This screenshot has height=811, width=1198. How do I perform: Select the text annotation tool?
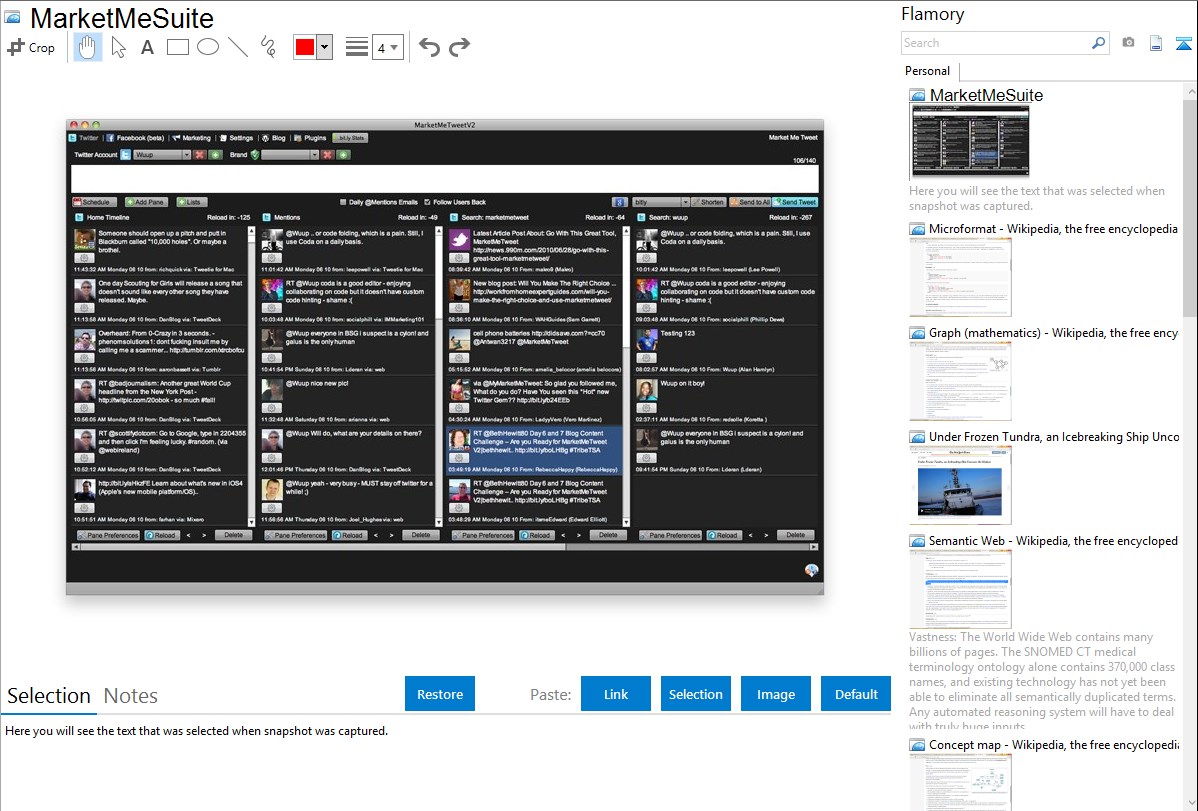tap(147, 47)
